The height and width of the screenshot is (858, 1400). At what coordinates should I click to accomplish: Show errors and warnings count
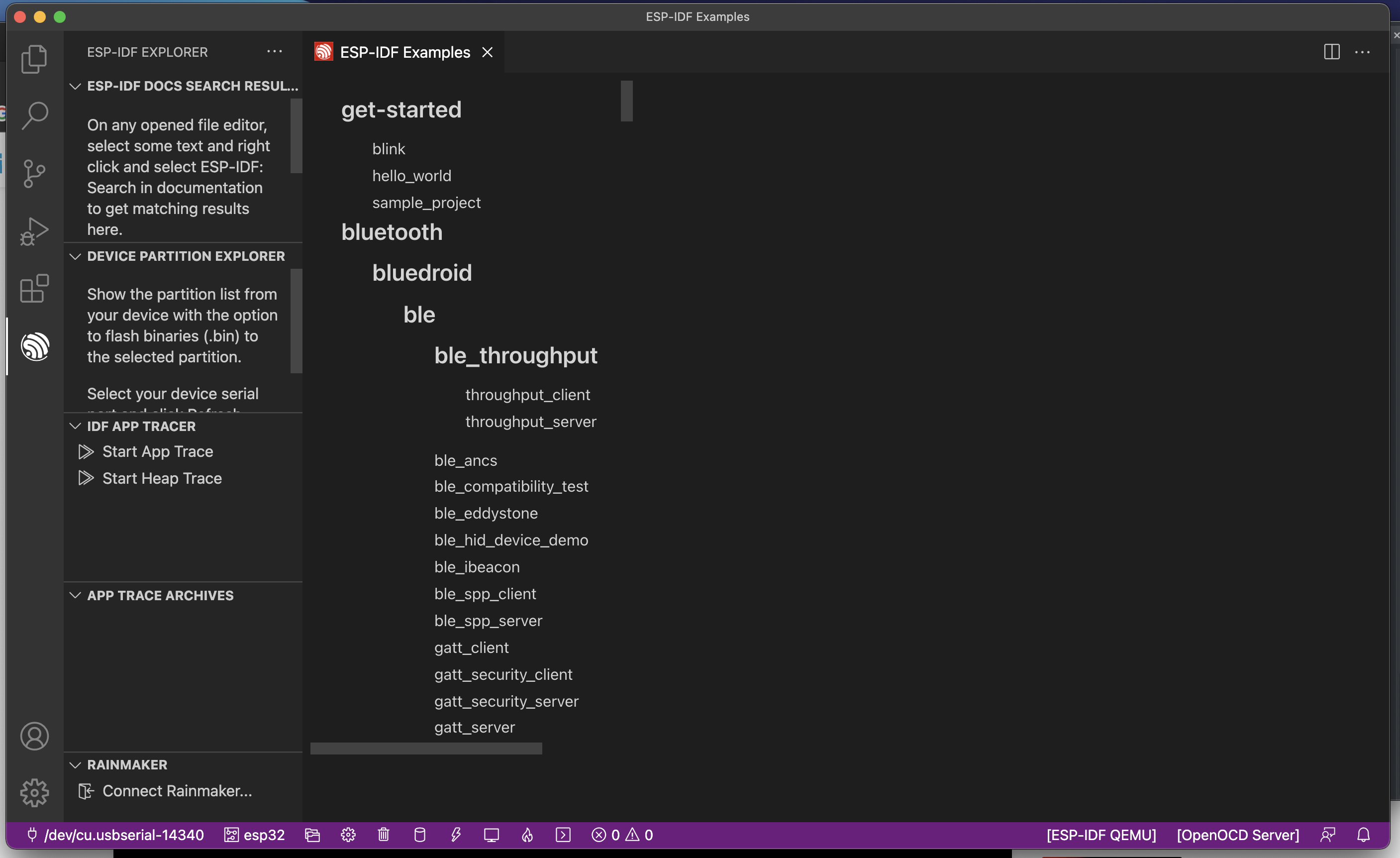622,835
